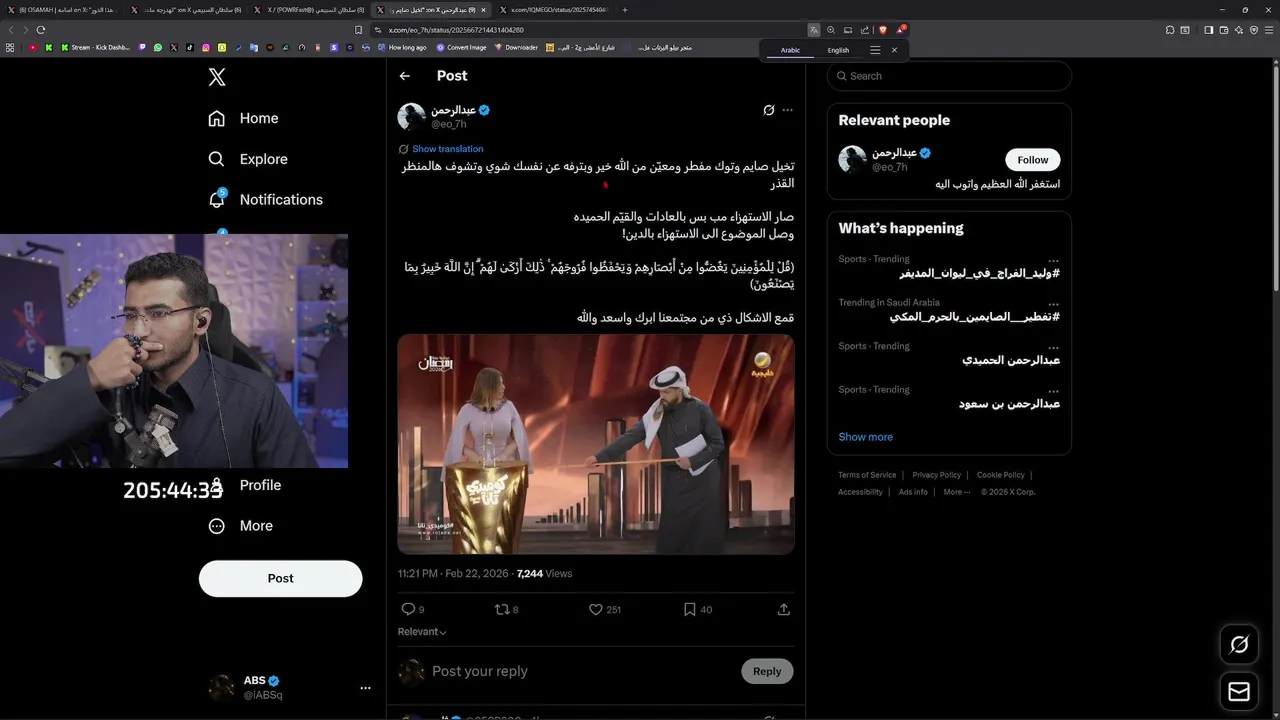Reload the page with the refresh button

point(41,30)
